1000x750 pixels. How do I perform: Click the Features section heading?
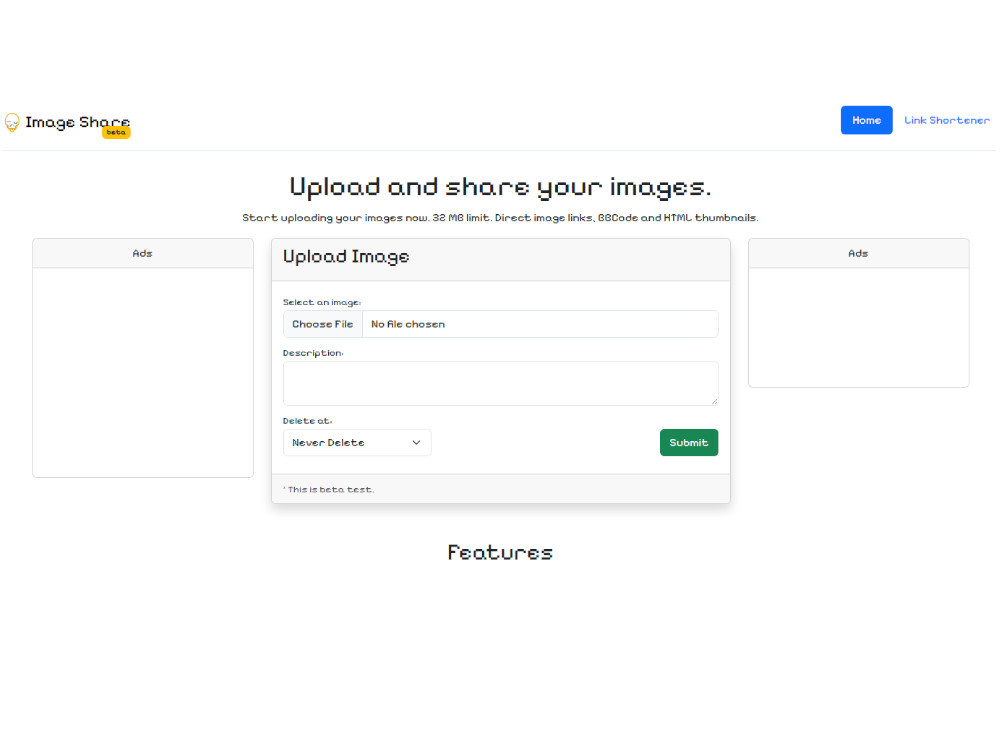pos(500,552)
